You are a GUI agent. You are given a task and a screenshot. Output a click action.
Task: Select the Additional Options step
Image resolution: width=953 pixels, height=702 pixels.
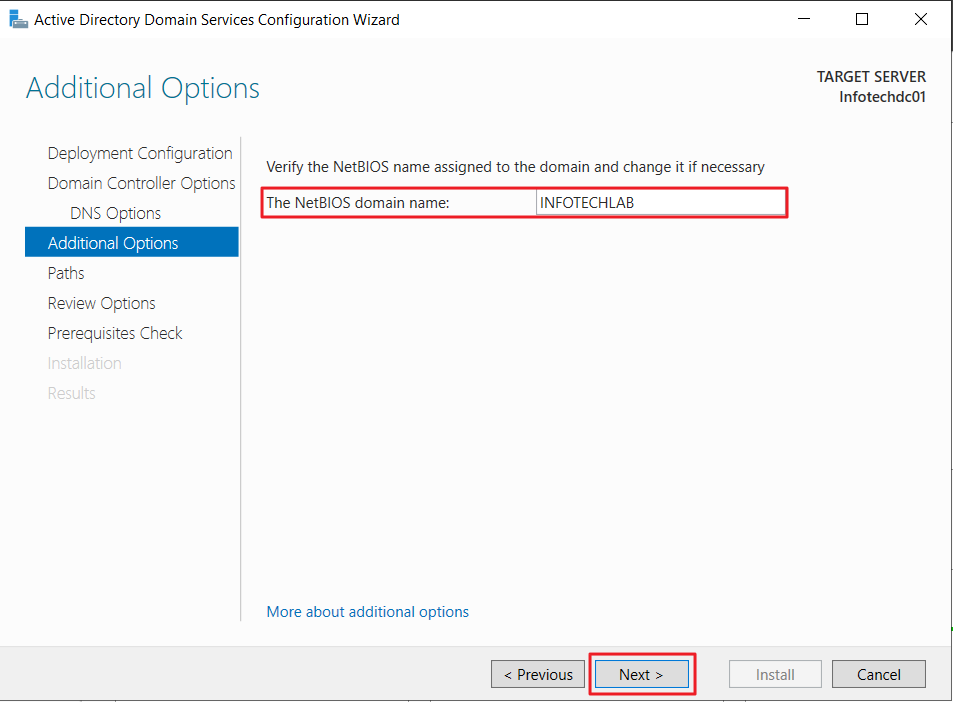click(x=132, y=243)
